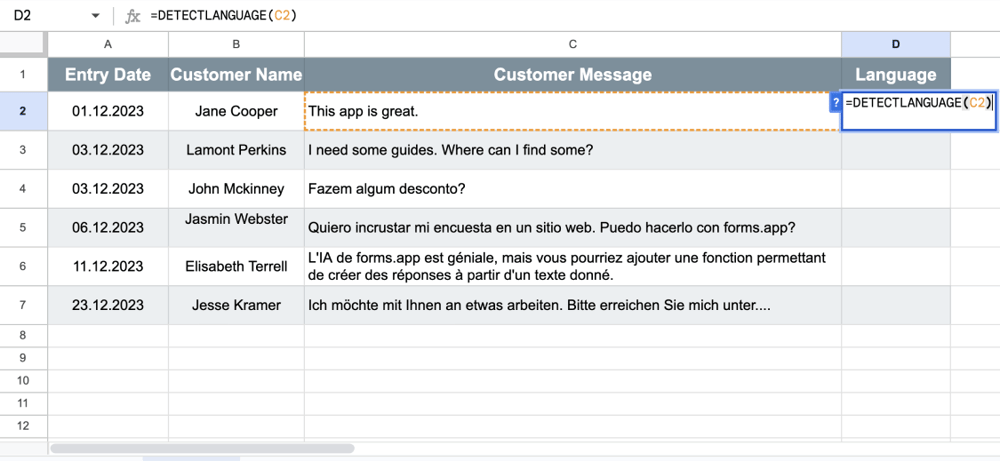This screenshot has height=461, width=1000.
Task: Click the 'Fazem algum desconto?' message cell
Action: tap(572, 188)
